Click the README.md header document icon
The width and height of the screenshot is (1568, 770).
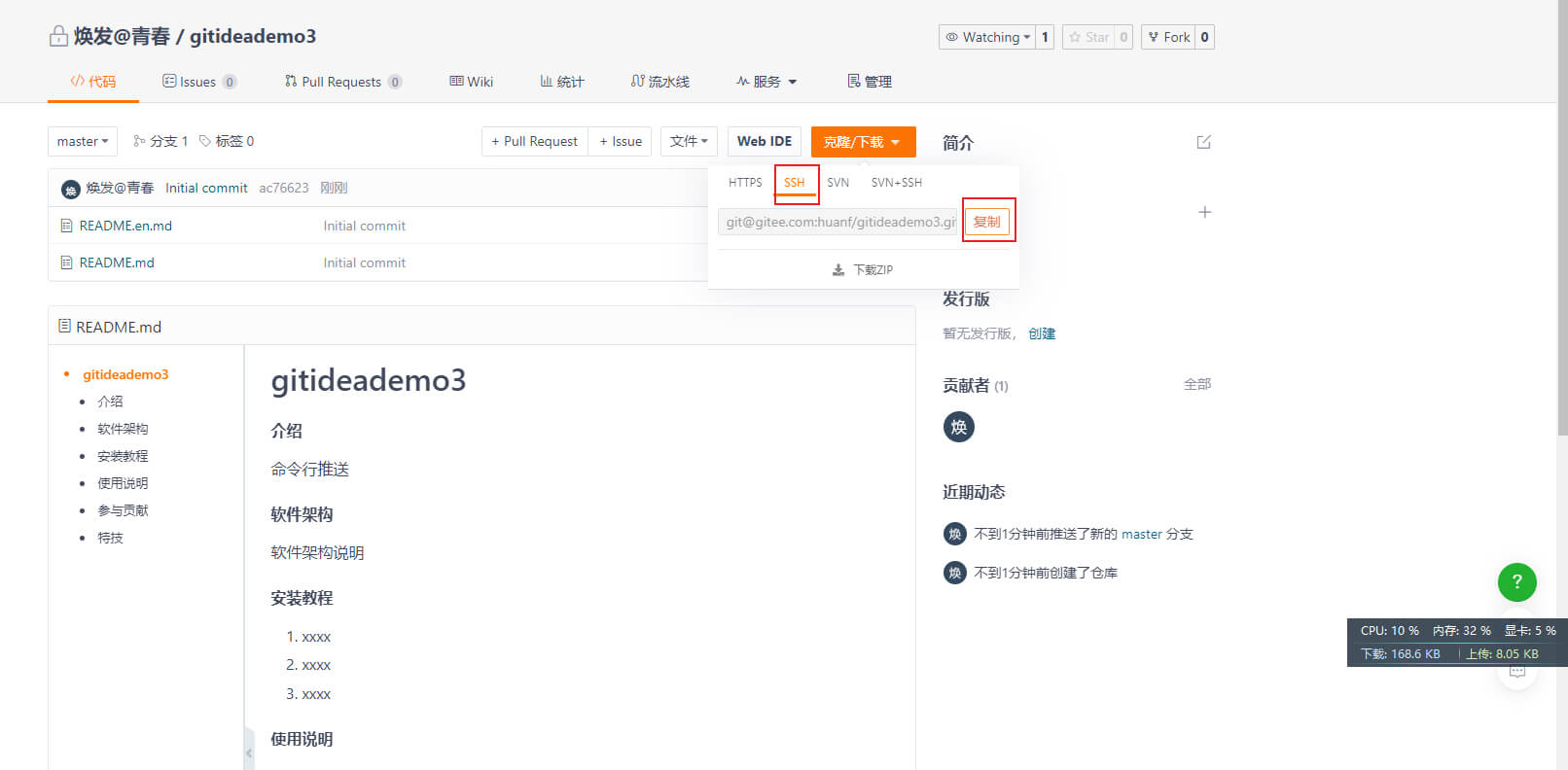tap(64, 326)
